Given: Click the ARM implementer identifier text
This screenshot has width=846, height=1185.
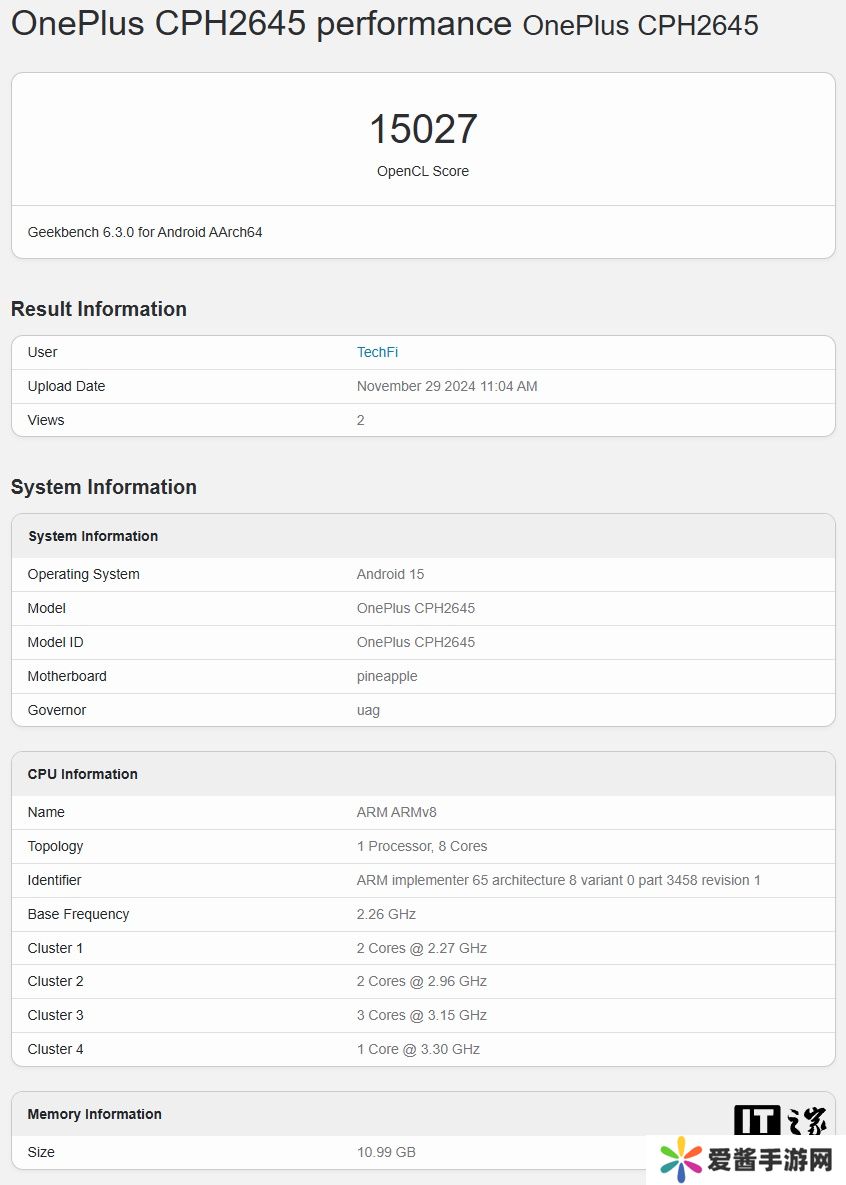Looking at the screenshot, I should tap(558, 880).
